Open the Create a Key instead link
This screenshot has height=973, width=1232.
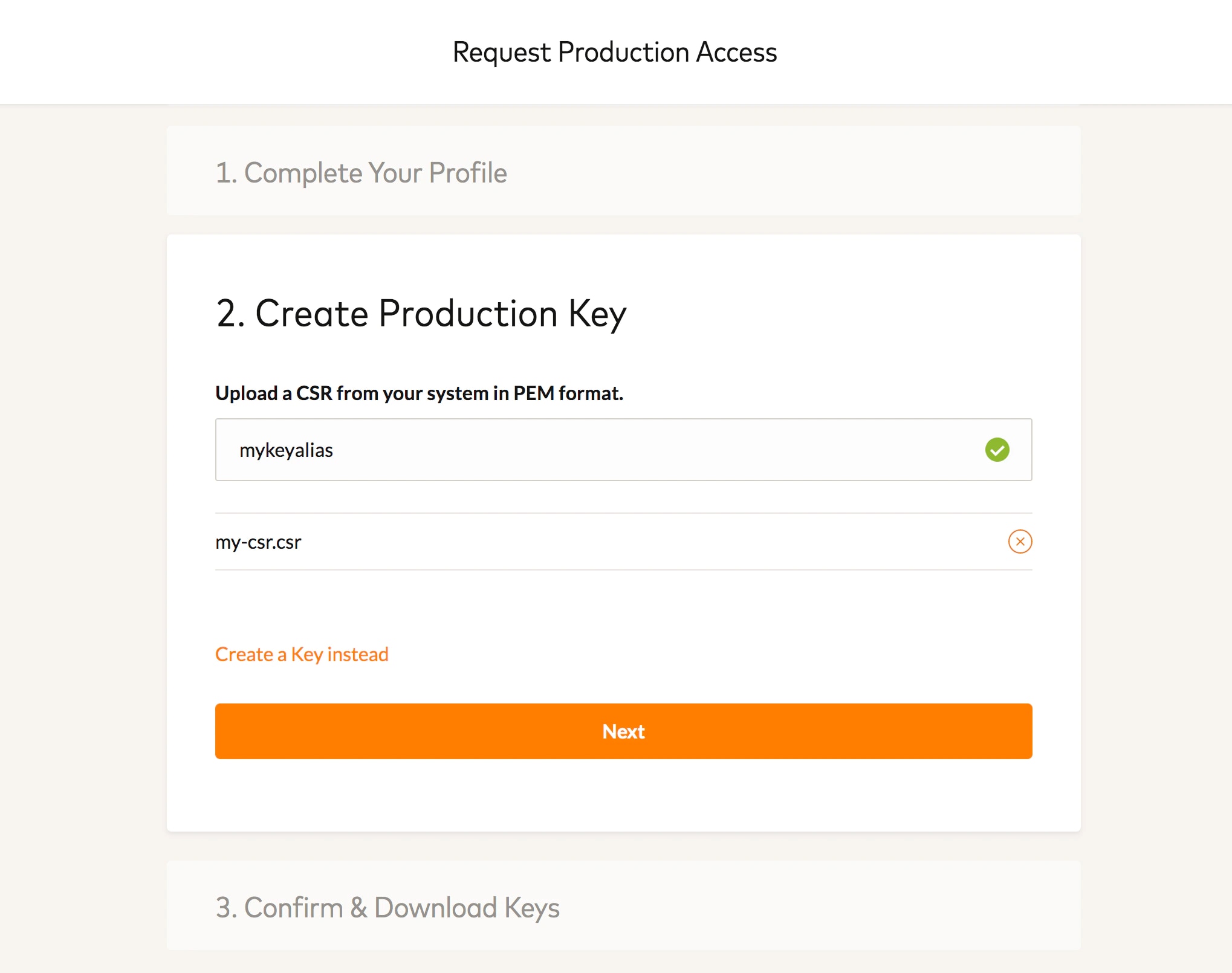coord(302,655)
